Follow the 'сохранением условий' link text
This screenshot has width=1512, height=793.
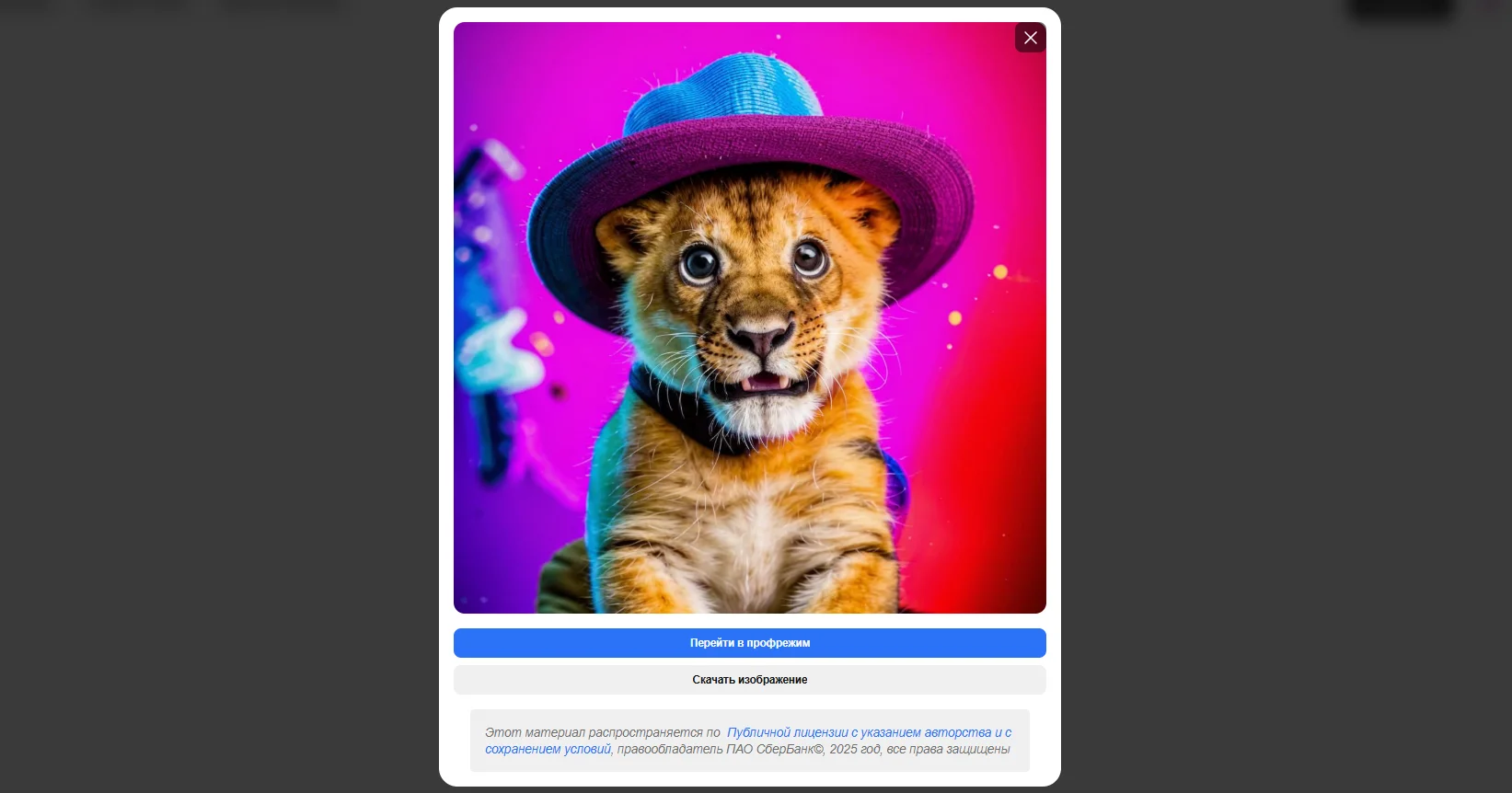click(x=548, y=749)
